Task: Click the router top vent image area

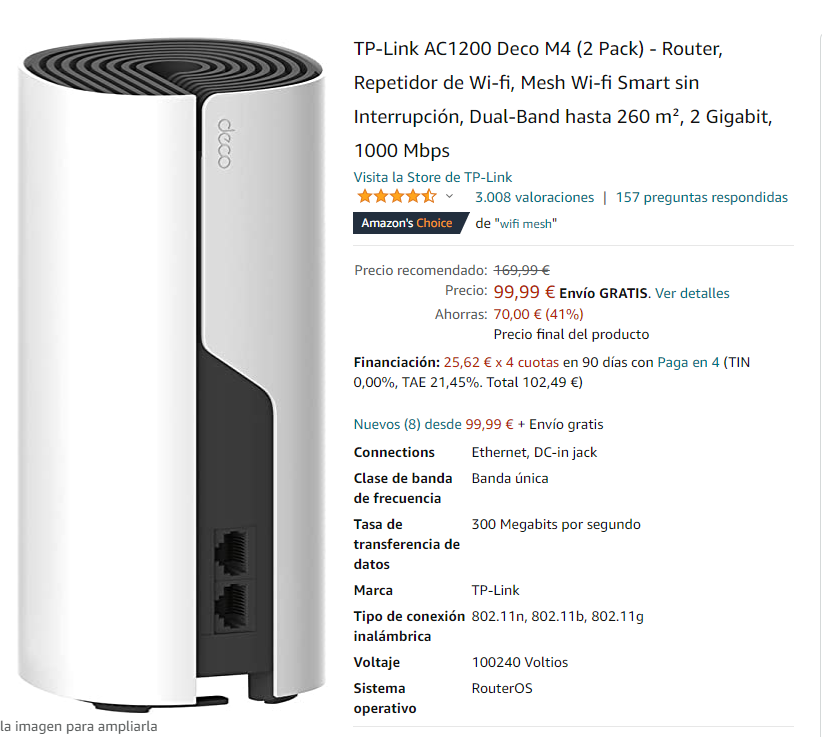Action: [x=173, y=68]
